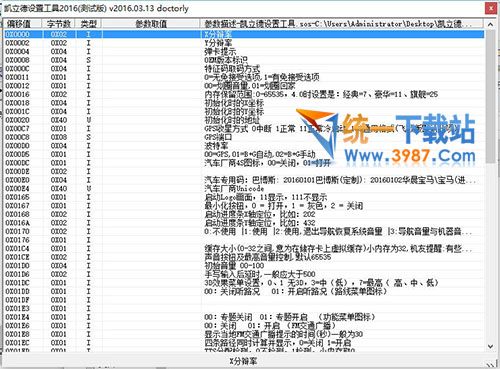500x369 pixels.
Task: Click the scrollbar down arrow
Action: 490,347
